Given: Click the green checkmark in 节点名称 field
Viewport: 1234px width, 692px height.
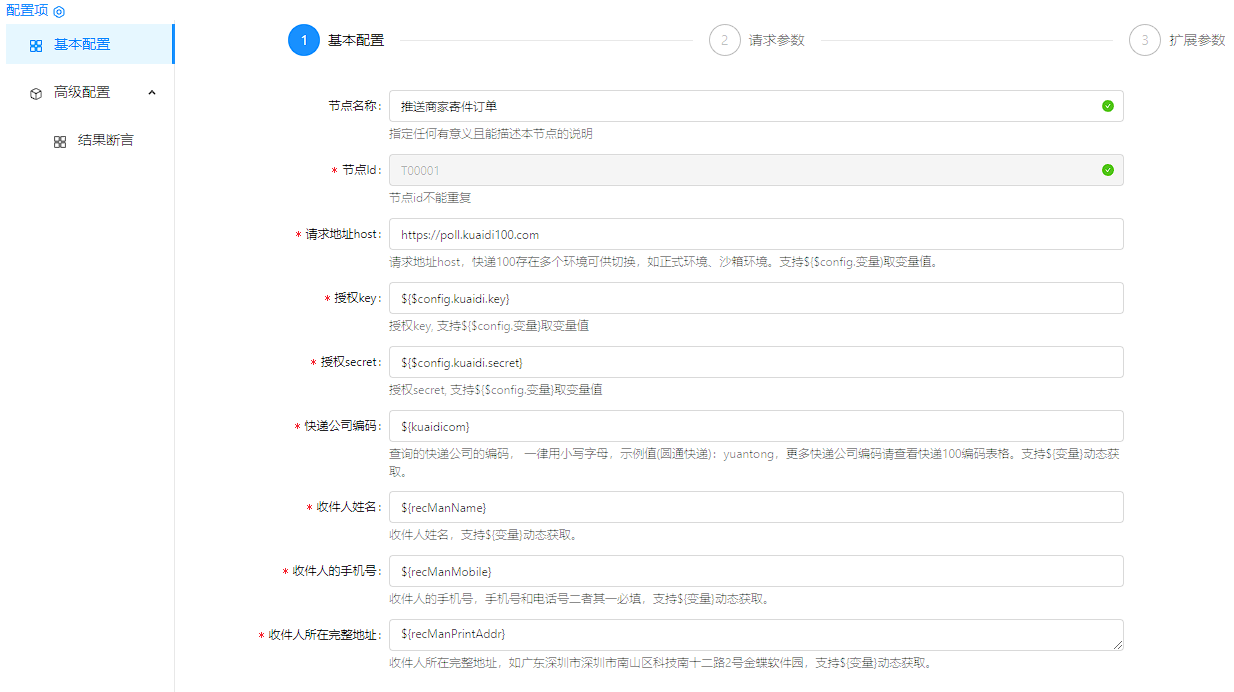Looking at the screenshot, I should pos(1107,106).
